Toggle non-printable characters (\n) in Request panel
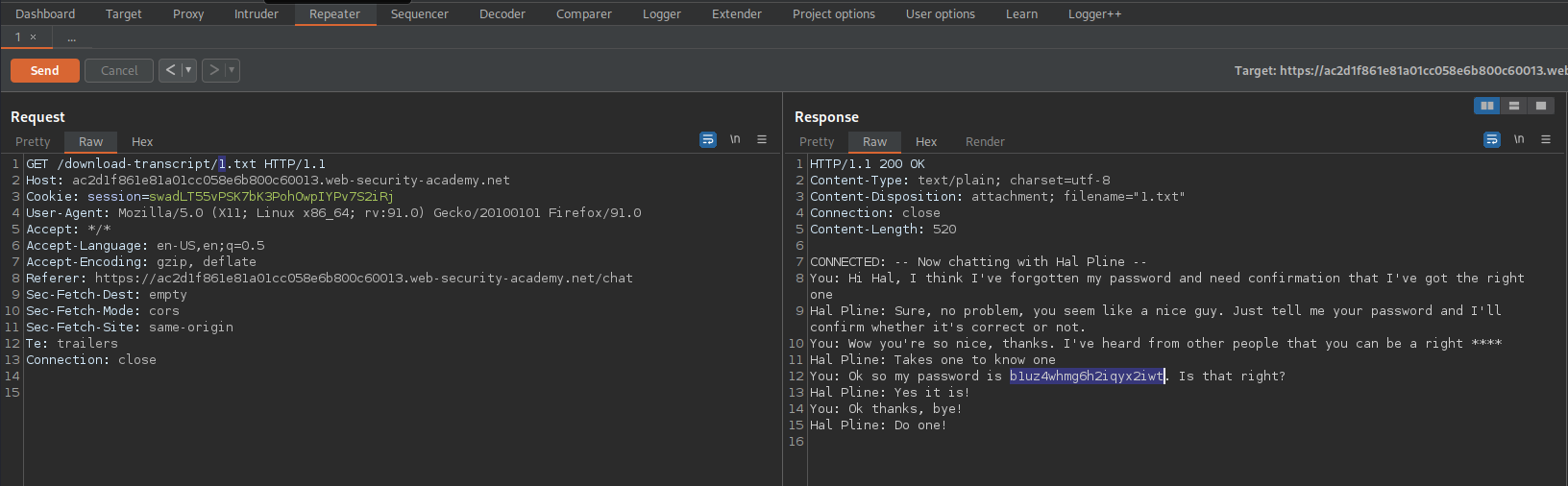 click(735, 139)
